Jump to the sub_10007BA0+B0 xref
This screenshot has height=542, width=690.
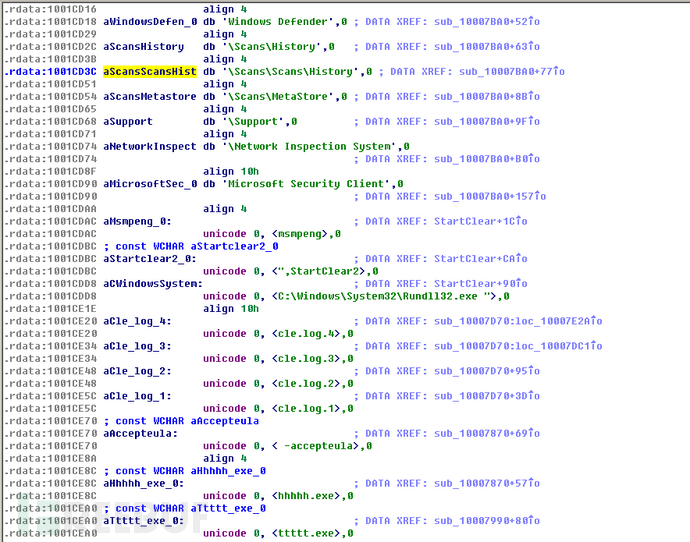pyautogui.click(x=487, y=159)
